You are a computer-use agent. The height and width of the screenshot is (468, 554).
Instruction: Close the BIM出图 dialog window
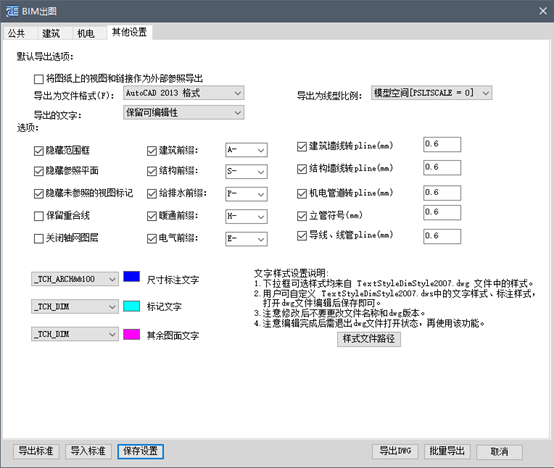tap(543, 11)
